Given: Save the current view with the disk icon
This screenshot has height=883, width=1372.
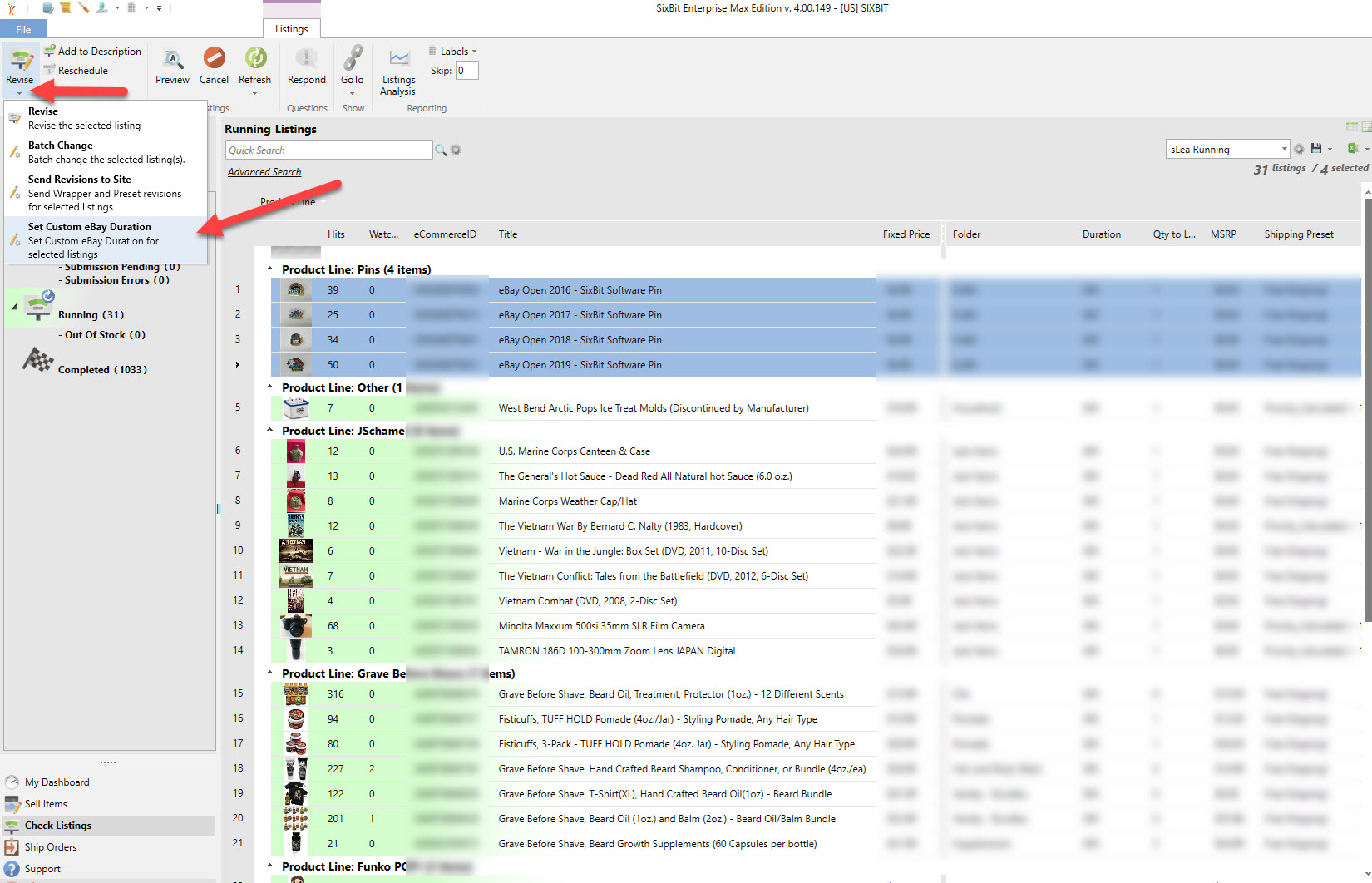Looking at the screenshot, I should coord(1318,148).
